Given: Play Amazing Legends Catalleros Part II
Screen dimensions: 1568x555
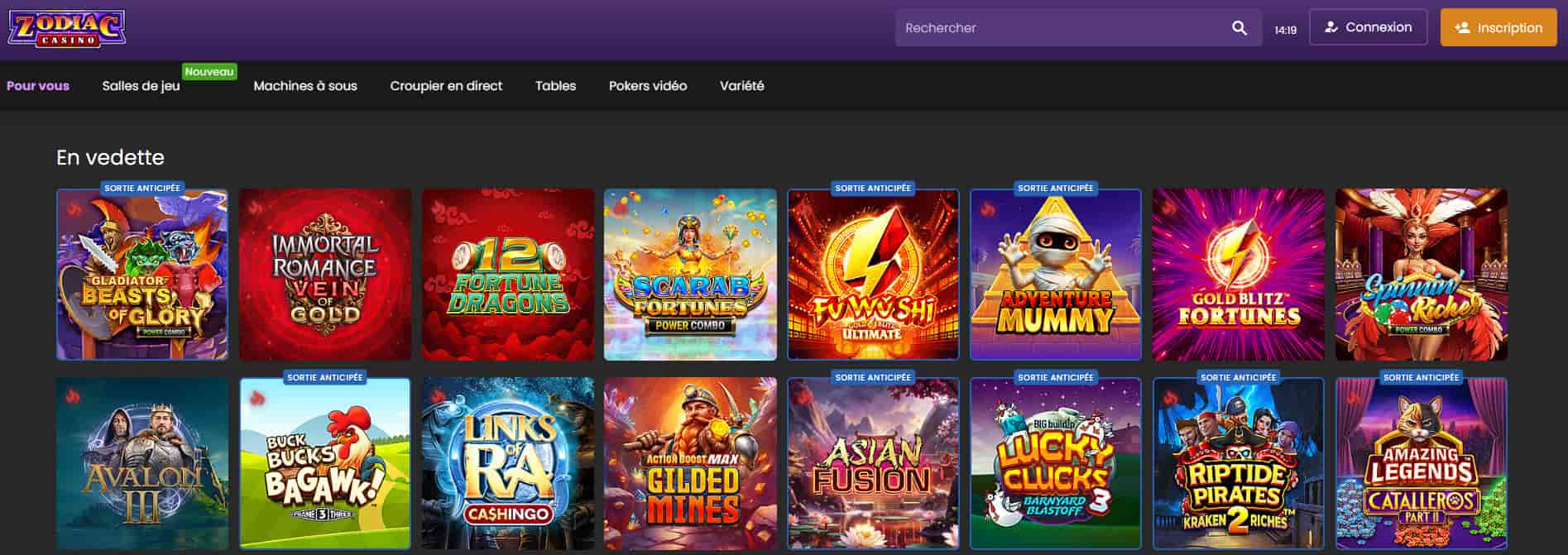Looking at the screenshot, I should point(1422,464).
